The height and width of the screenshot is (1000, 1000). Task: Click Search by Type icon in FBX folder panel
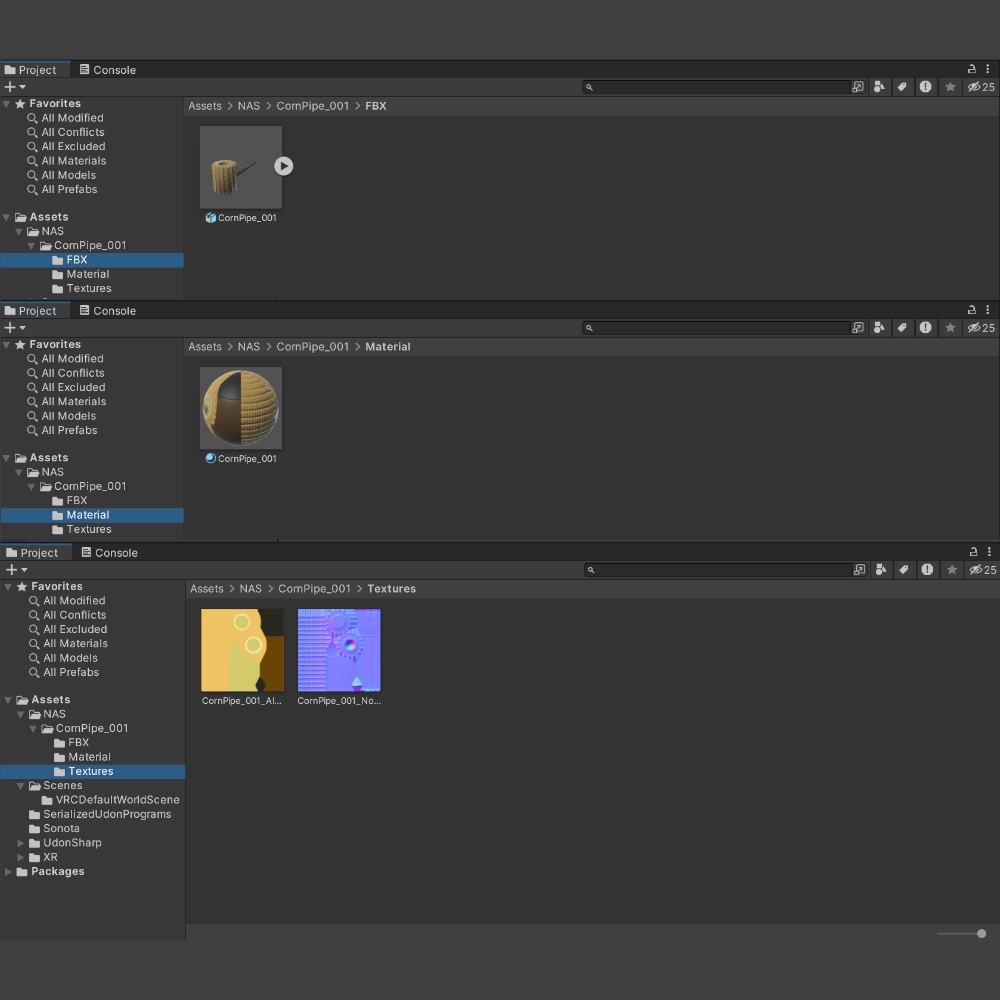click(879, 87)
